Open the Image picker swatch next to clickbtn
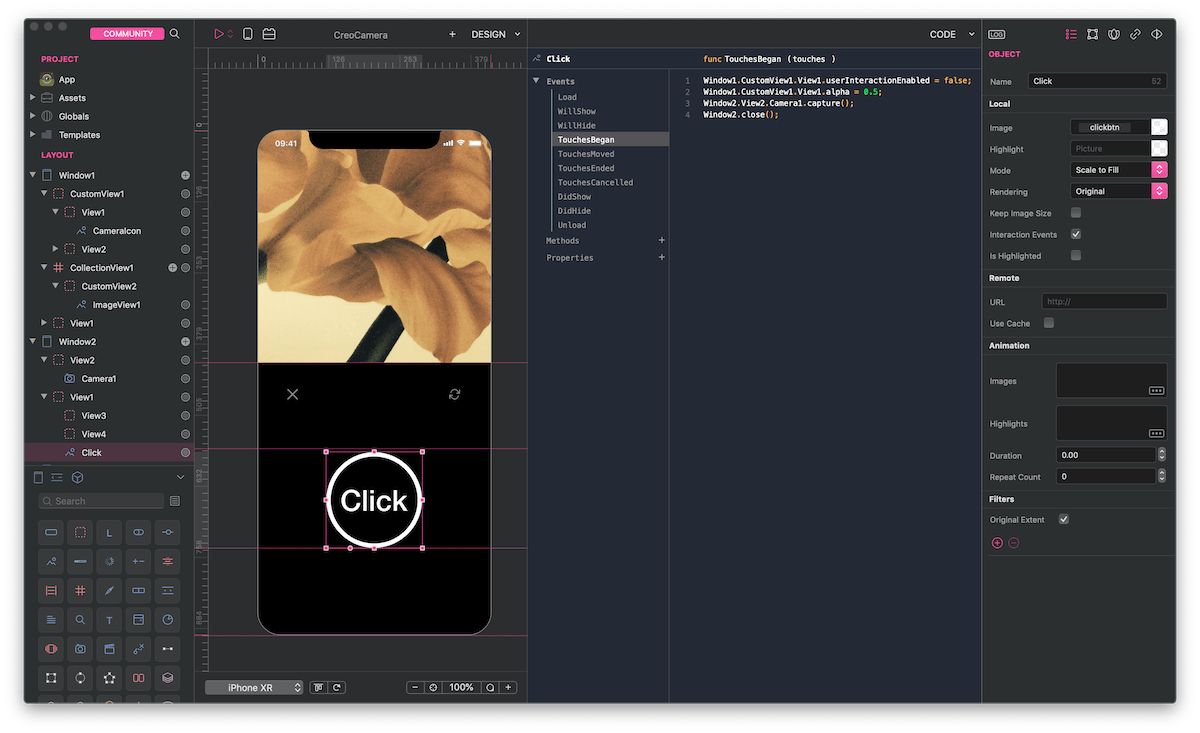1200x733 pixels. (1159, 127)
